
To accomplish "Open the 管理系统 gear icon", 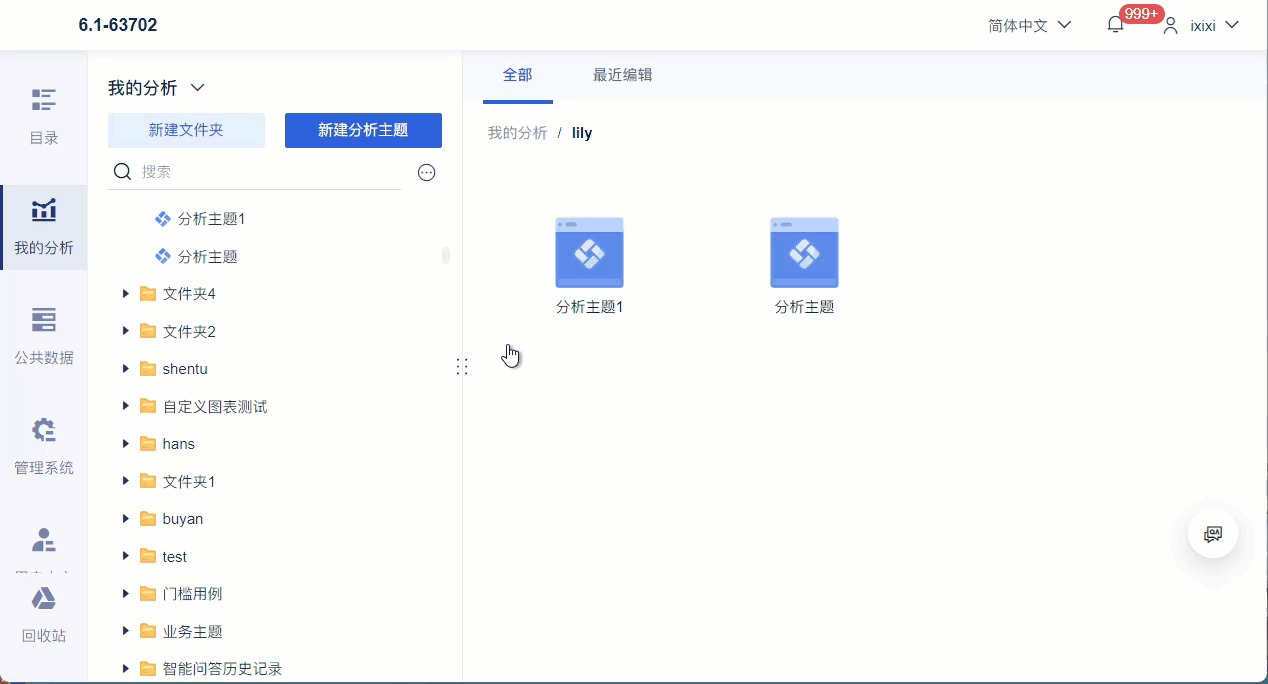I will pyautogui.click(x=43, y=430).
